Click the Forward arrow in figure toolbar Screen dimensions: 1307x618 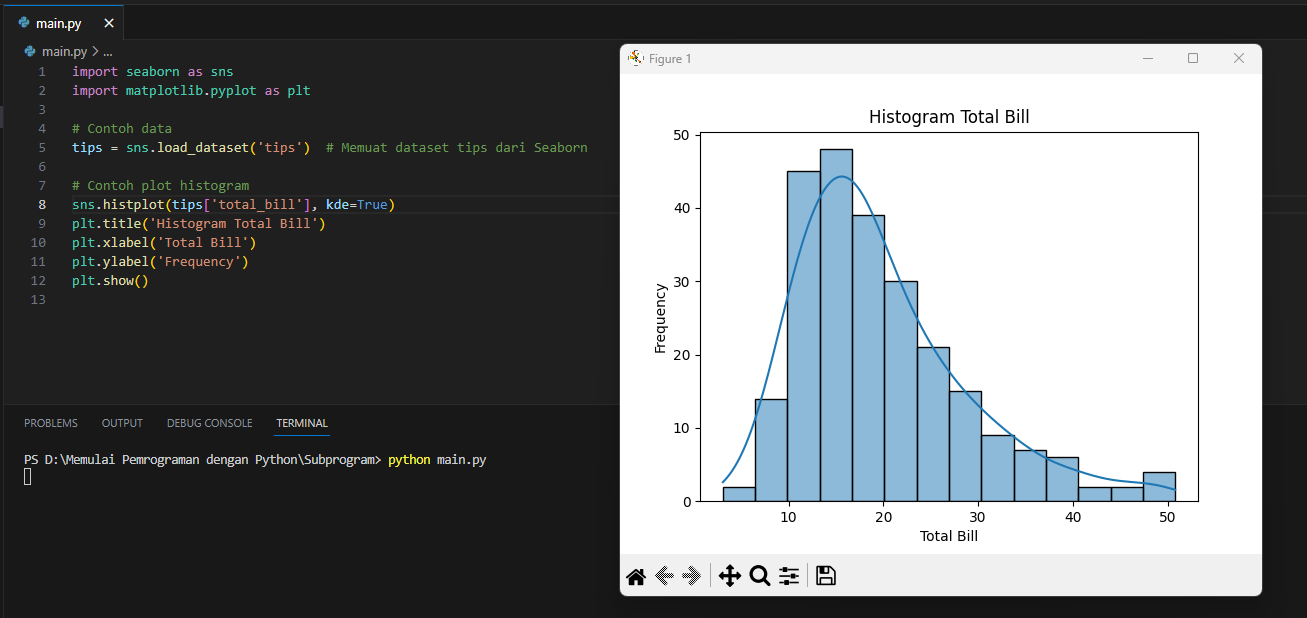pos(691,576)
